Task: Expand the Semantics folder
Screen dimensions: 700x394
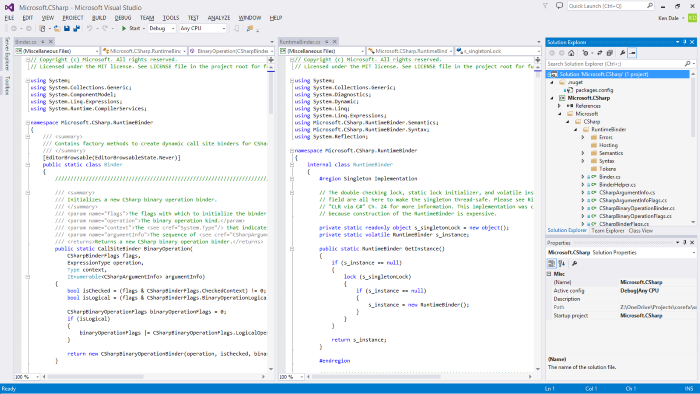Action: [x=583, y=153]
